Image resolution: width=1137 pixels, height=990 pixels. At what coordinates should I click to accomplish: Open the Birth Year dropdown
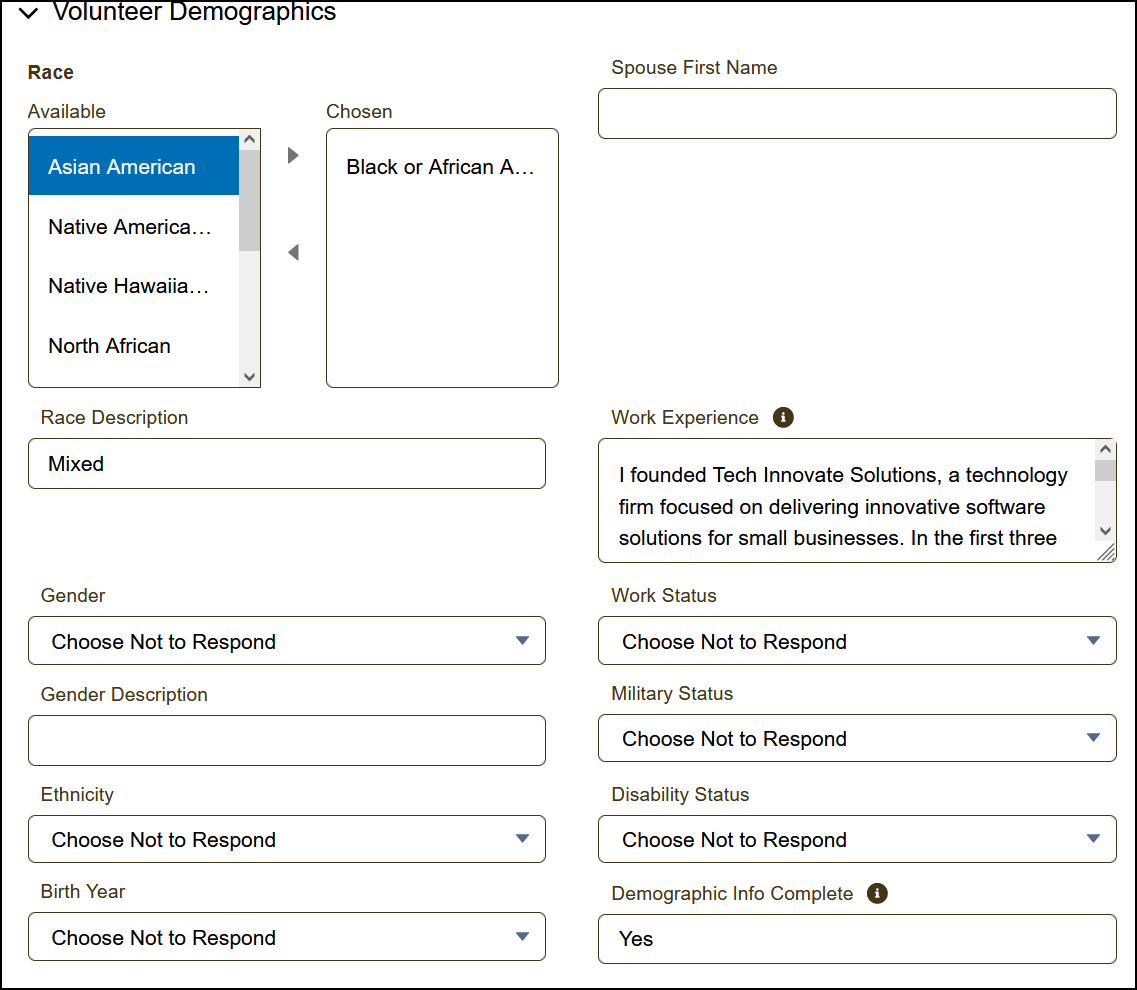point(287,937)
